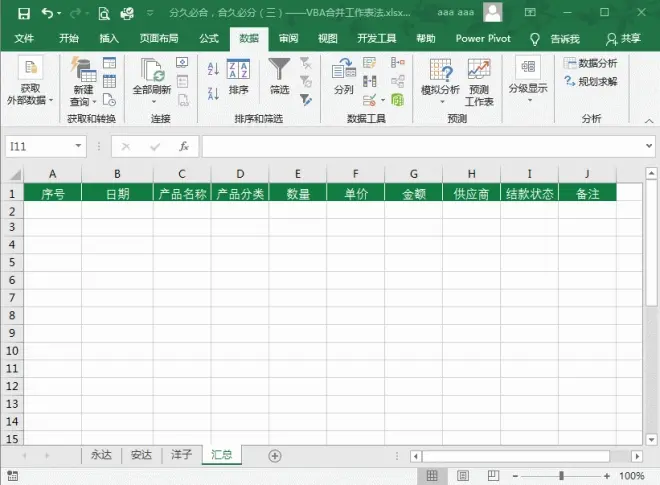
Task: Open the Outline group button
Action: coord(528,80)
